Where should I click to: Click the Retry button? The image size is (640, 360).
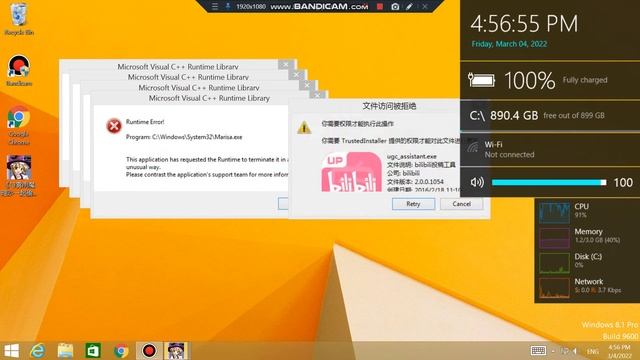413,204
